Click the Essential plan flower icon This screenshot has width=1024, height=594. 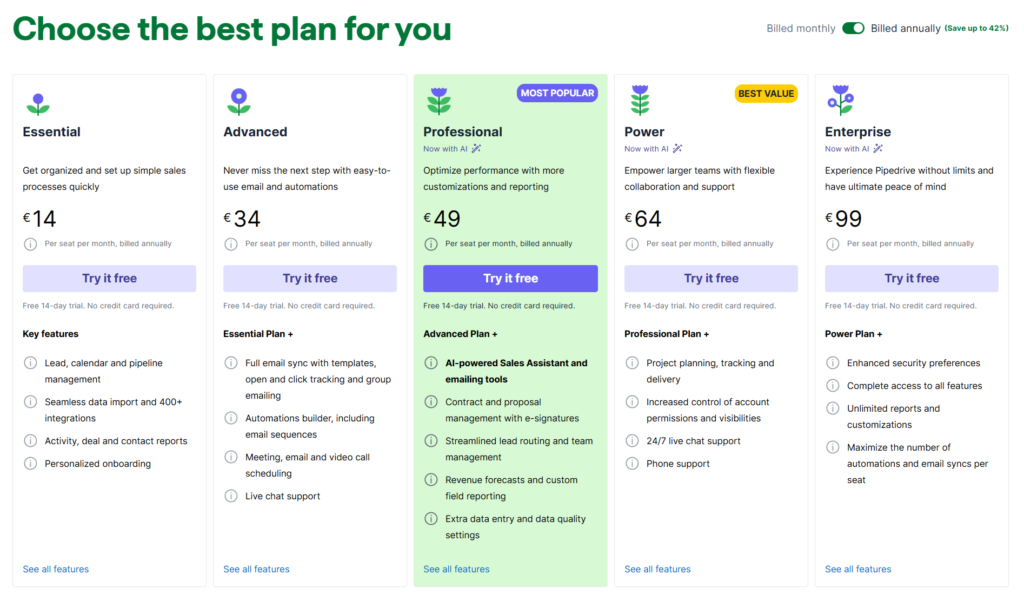(38, 102)
